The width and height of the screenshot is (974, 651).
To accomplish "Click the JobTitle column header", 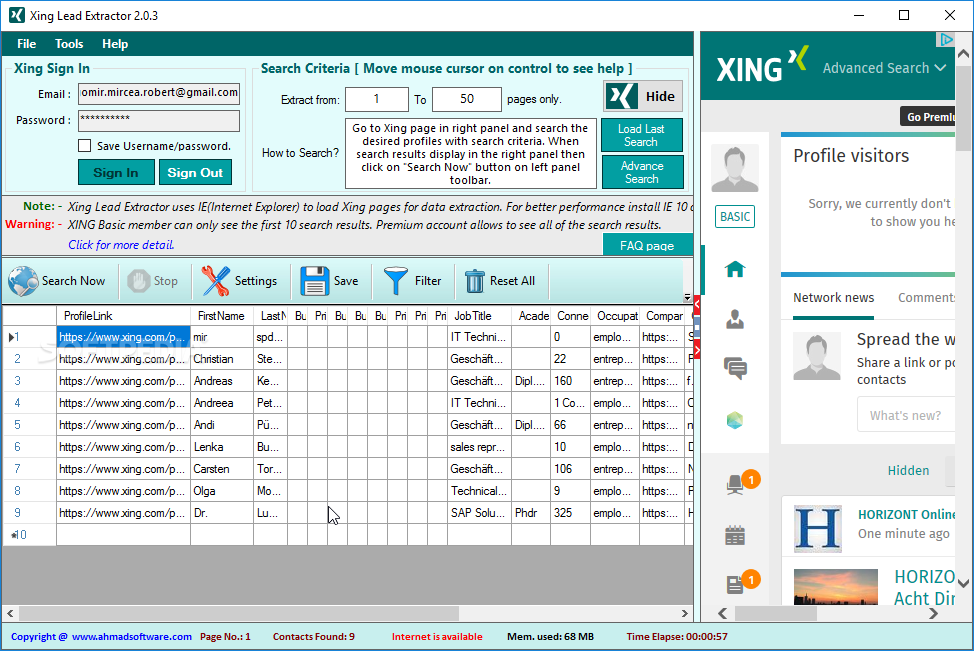I will [x=479, y=316].
